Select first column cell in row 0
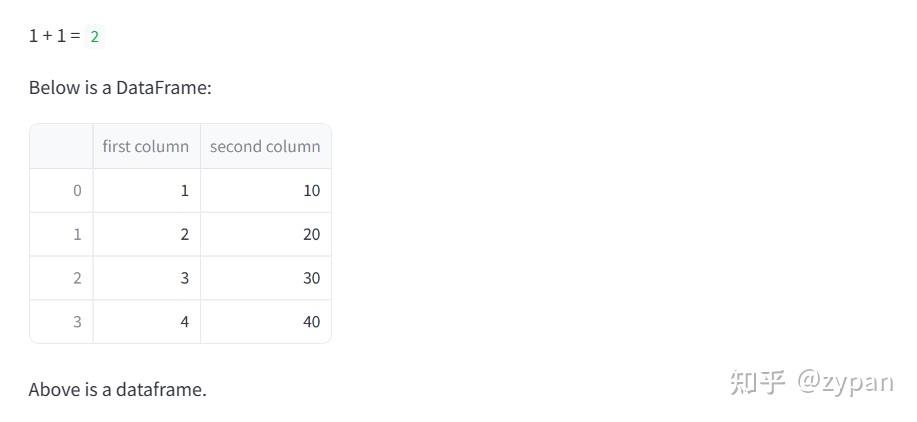917x422 pixels. 147,191
